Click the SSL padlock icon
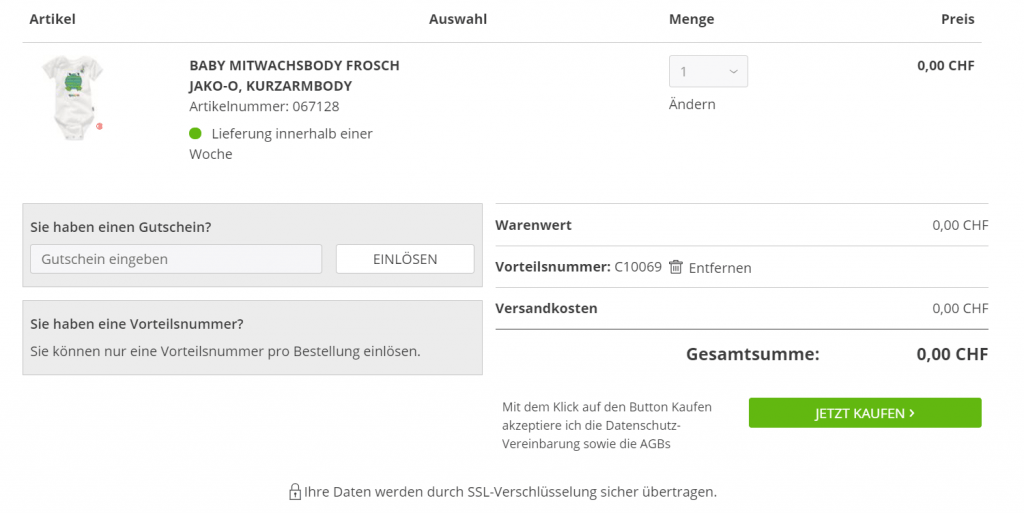Viewport: 1024px width, 513px height. point(295,492)
